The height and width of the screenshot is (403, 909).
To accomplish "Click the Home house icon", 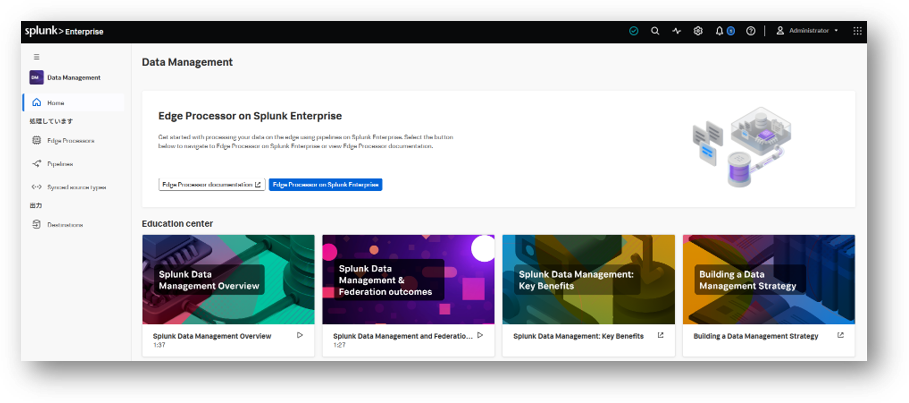I will click(x=37, y=102).
